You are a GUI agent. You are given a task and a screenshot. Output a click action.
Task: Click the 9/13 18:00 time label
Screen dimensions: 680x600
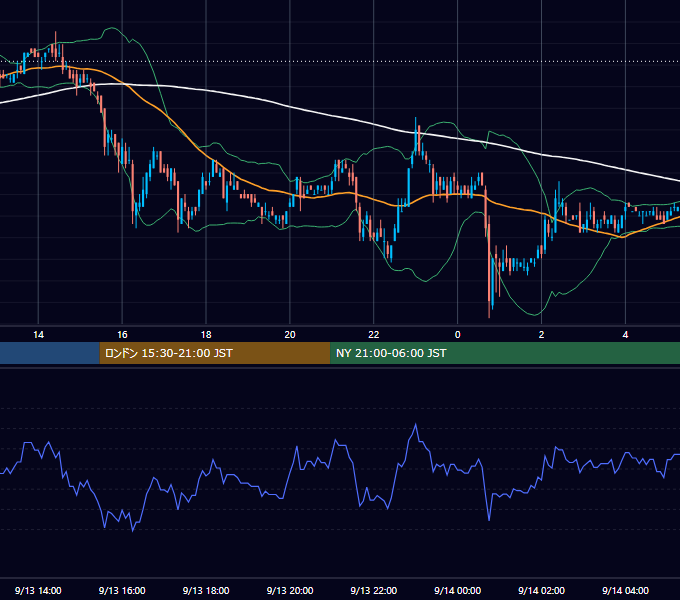[x=206, y=590]
